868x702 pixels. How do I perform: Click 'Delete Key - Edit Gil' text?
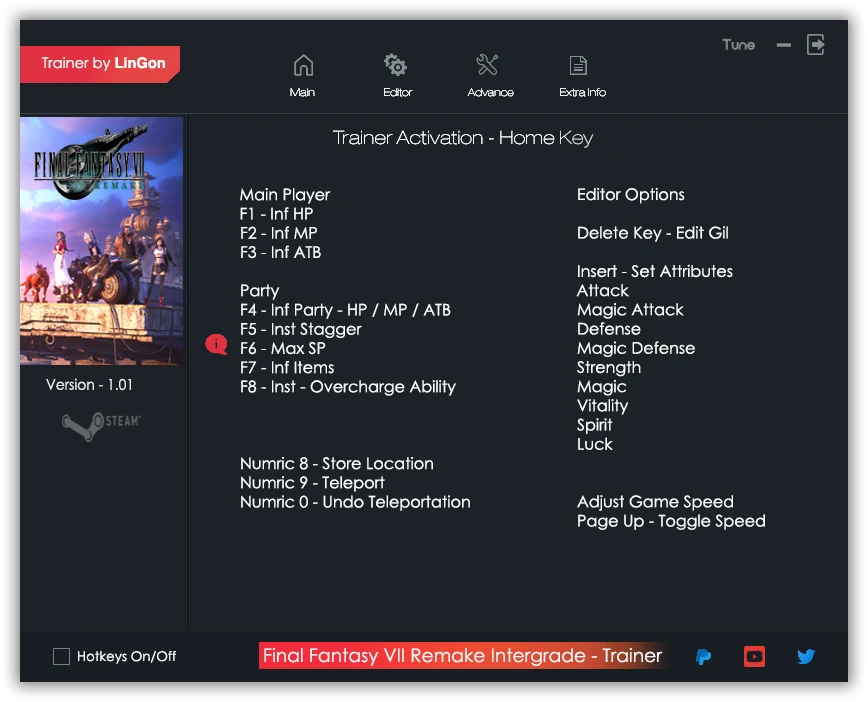[x=653, y=233]
